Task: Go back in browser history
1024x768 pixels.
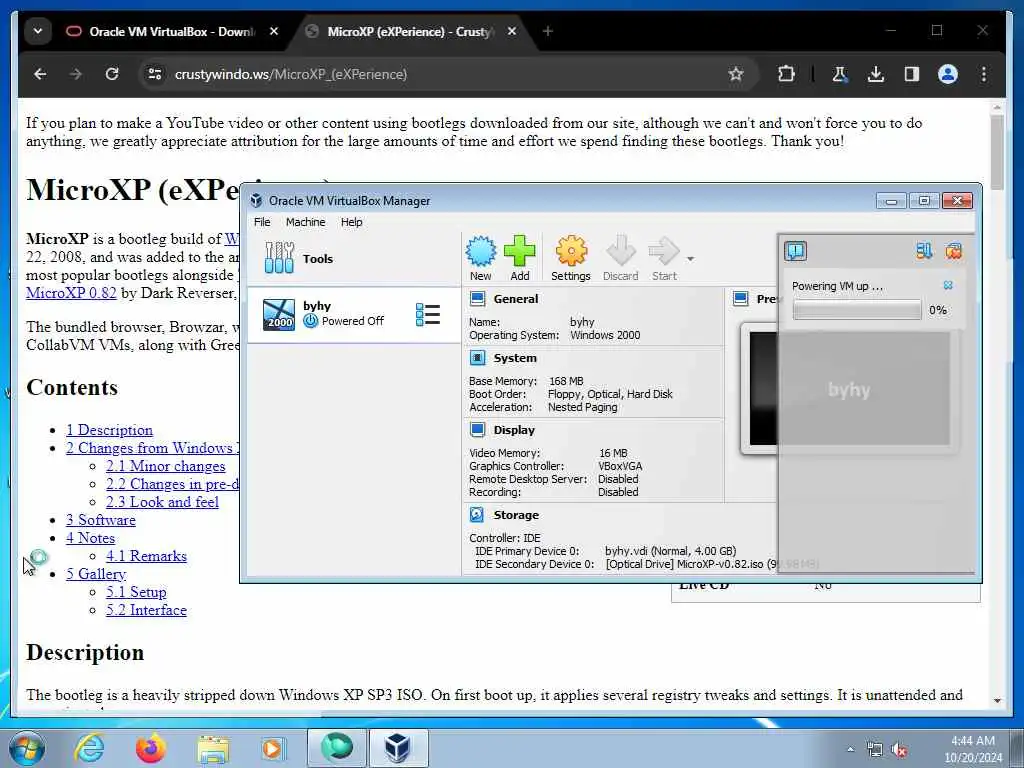Action: click(x=40, y=74)
